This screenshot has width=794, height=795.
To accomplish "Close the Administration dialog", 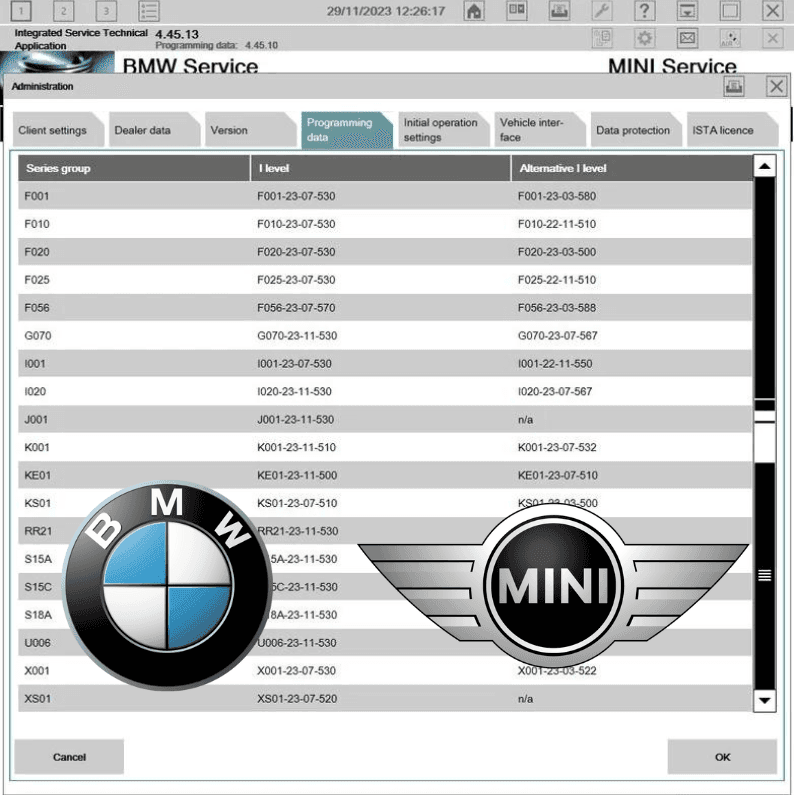I will pyautogui.click(x=776, y=86).
